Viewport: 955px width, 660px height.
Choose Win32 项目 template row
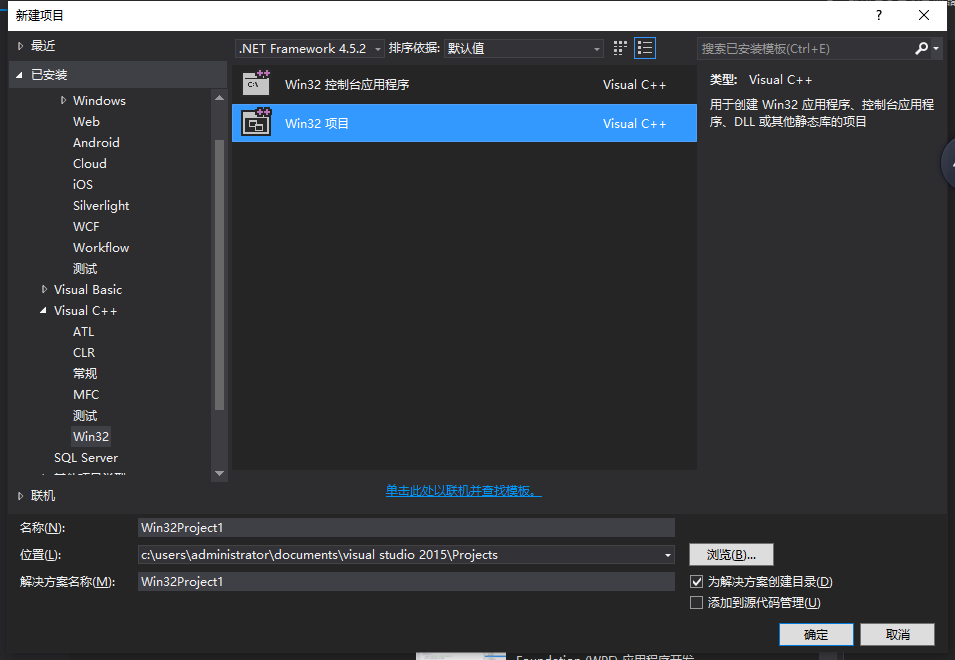click(464, 123)
